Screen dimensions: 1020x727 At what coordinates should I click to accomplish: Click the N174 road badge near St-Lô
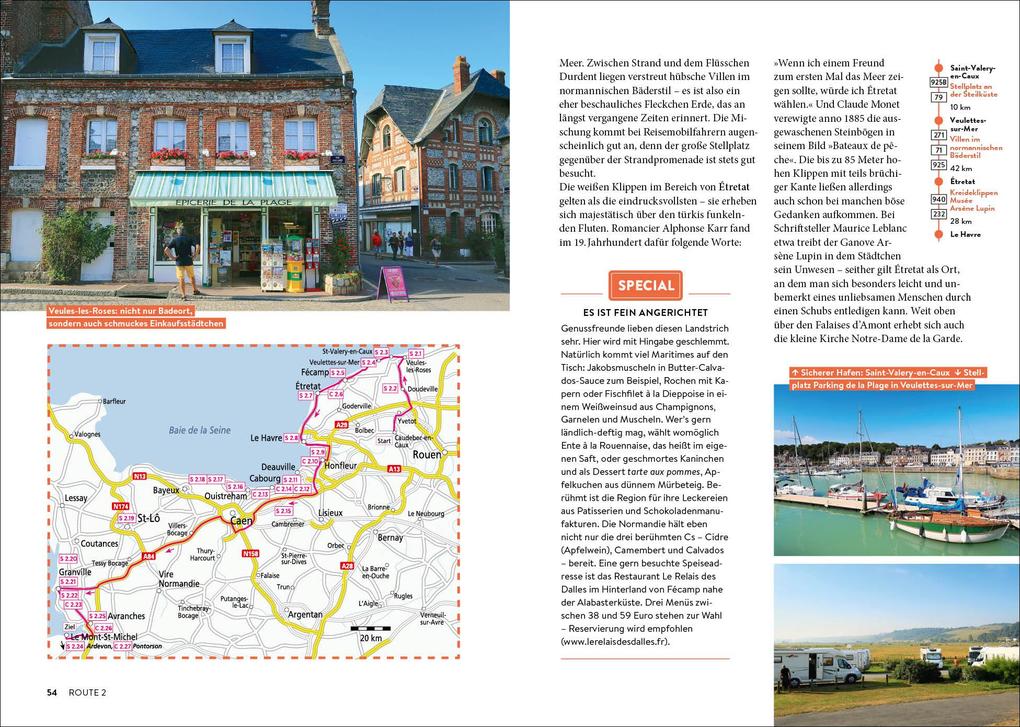pyautogui.click(x=119, y=506)
